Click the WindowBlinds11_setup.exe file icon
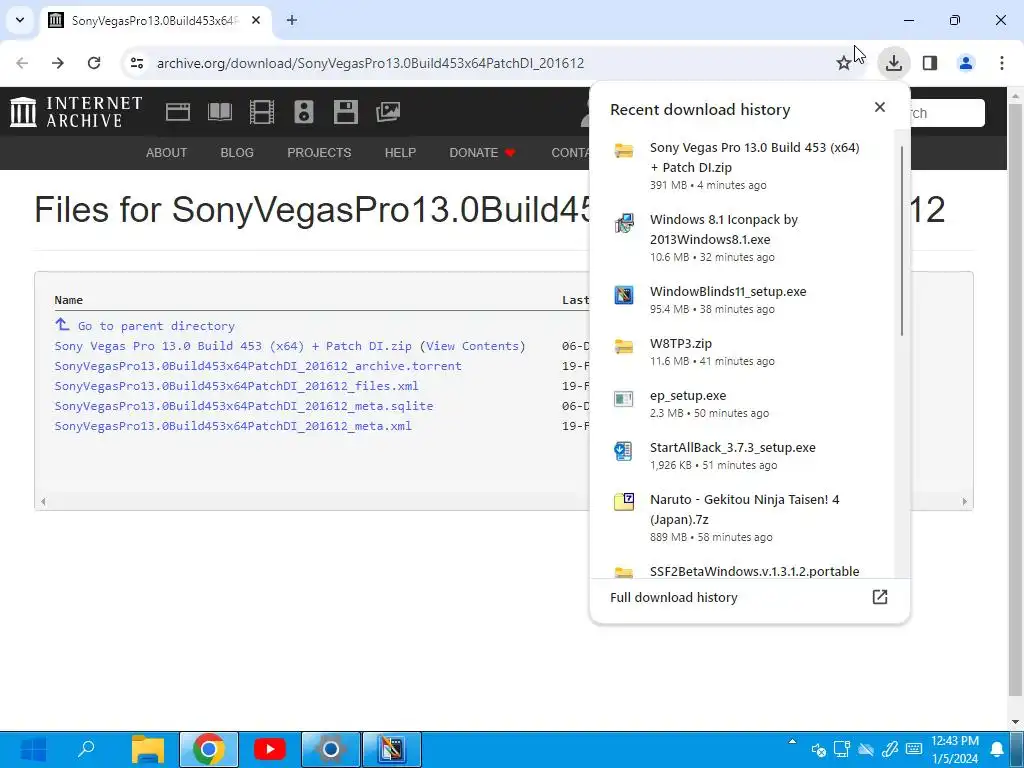Screen dimensions: 1024x768 [624, 295]
